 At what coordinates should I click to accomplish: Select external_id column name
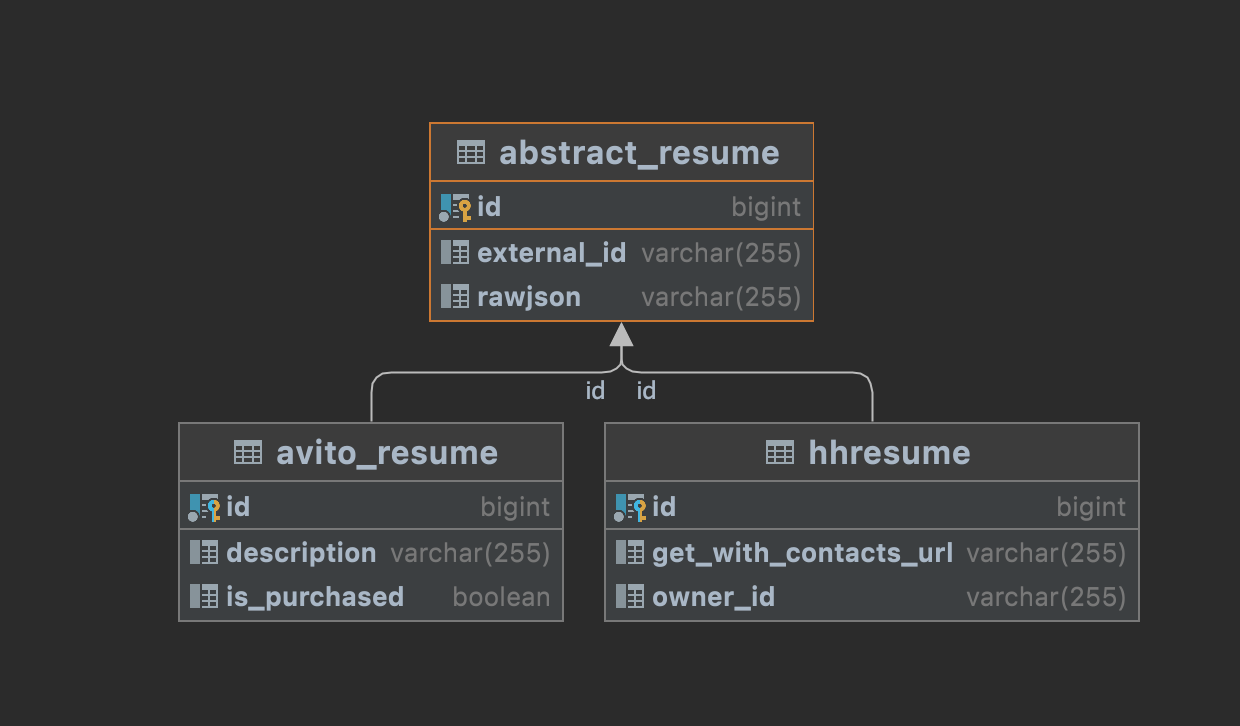(552, 253)
